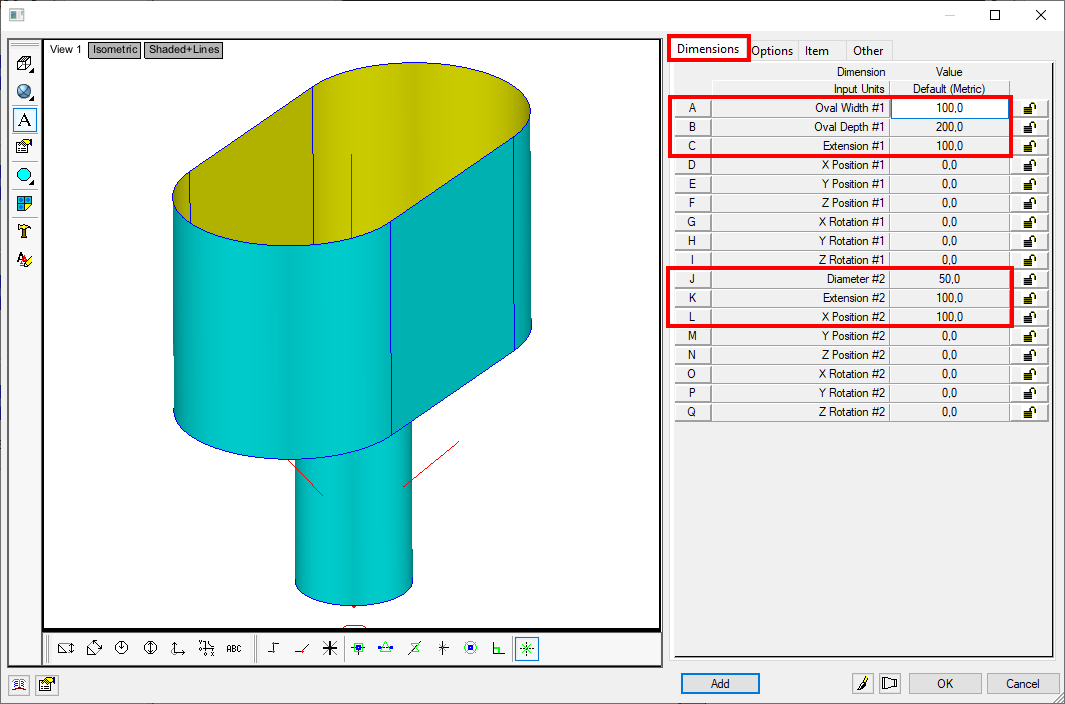Open the Other tab
The height and width of the screenshot is (704, 1065).
click(868, 49)
